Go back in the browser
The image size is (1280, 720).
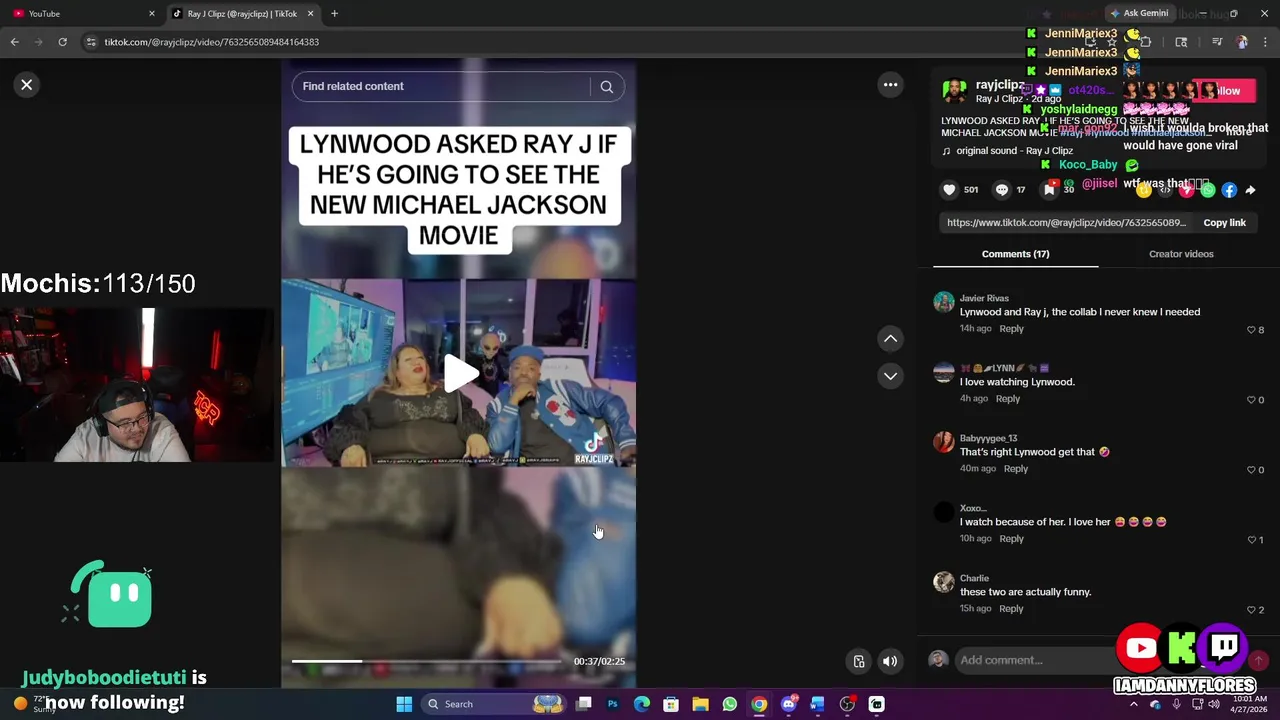[x=14, y=42]
